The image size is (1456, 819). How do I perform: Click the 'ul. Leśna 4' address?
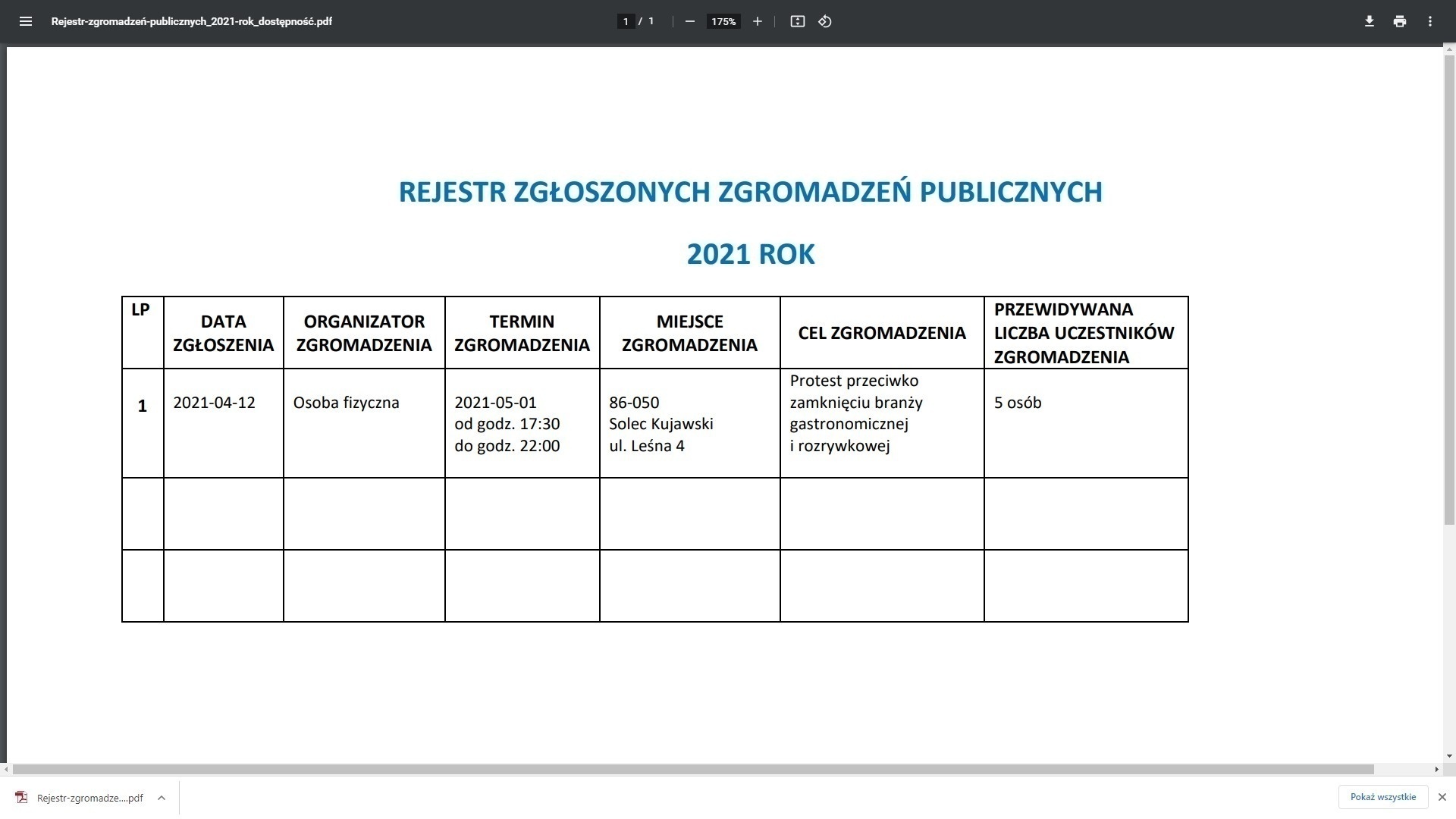coord(647,446)
